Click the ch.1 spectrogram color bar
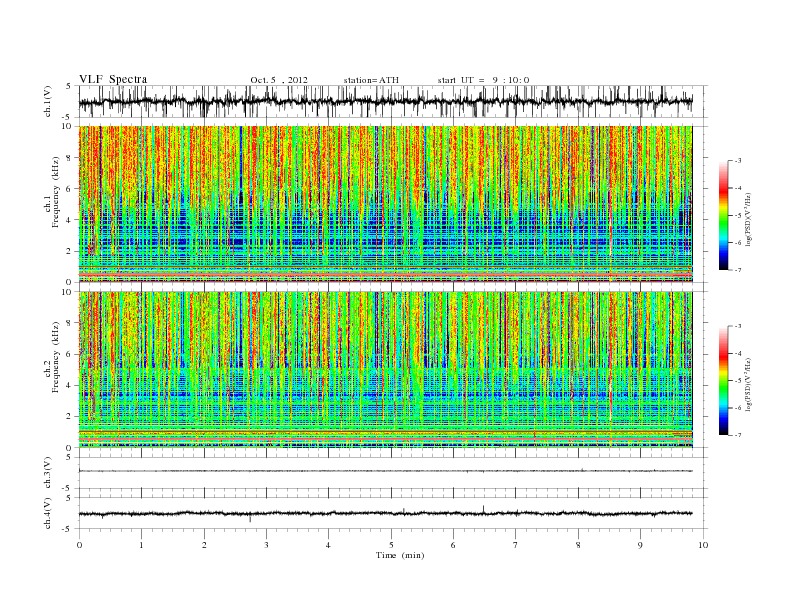 (723, 216)
